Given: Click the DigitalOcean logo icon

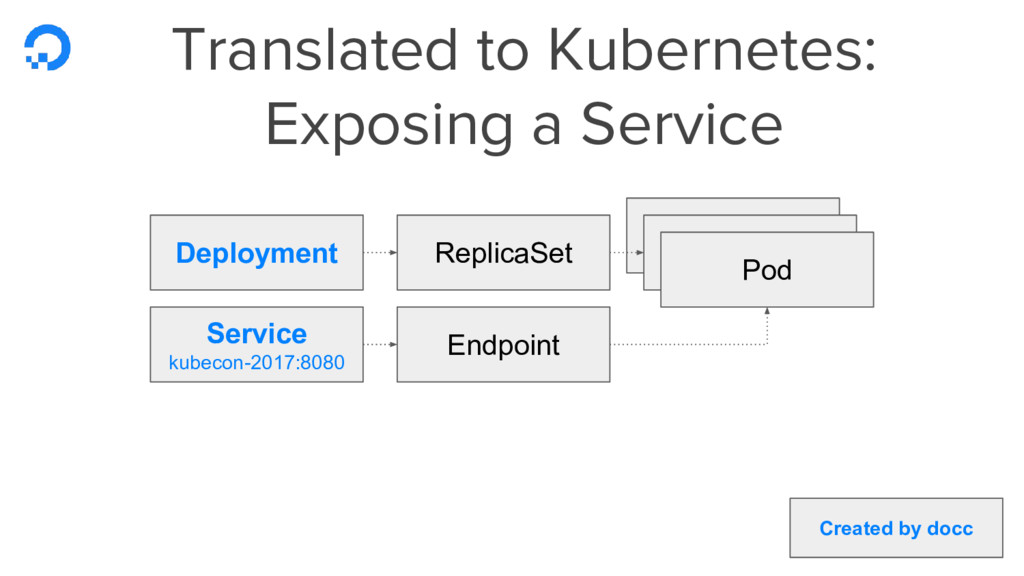Looking at the screenshot, I should [x=47, y=47].
